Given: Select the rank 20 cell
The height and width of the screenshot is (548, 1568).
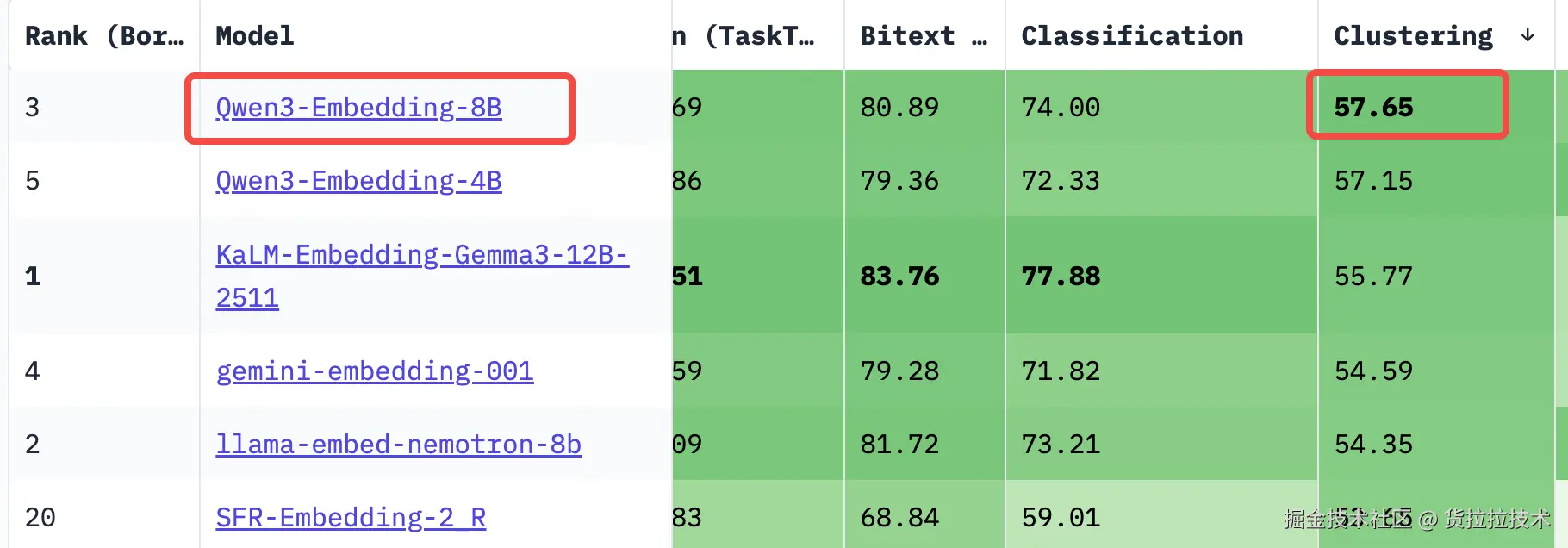Looking at the screenshot, I should (40, 518).
